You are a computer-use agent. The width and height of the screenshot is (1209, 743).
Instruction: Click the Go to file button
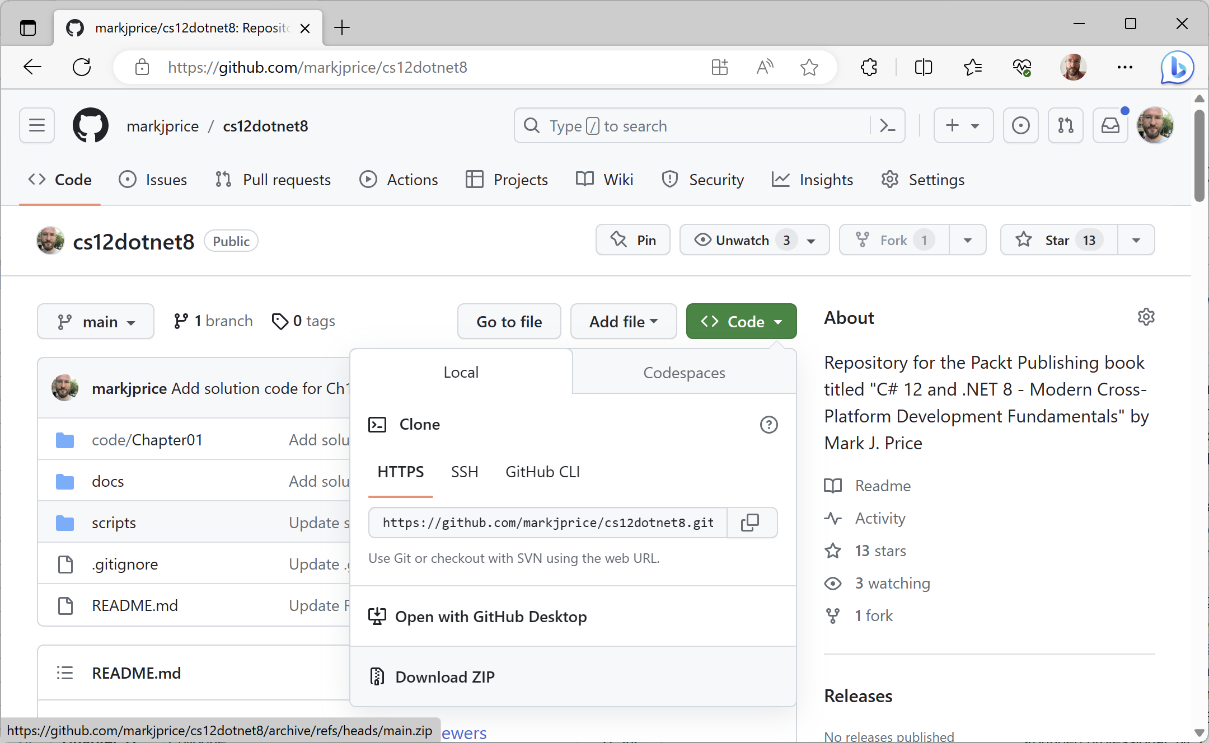[x=509, y=321]
